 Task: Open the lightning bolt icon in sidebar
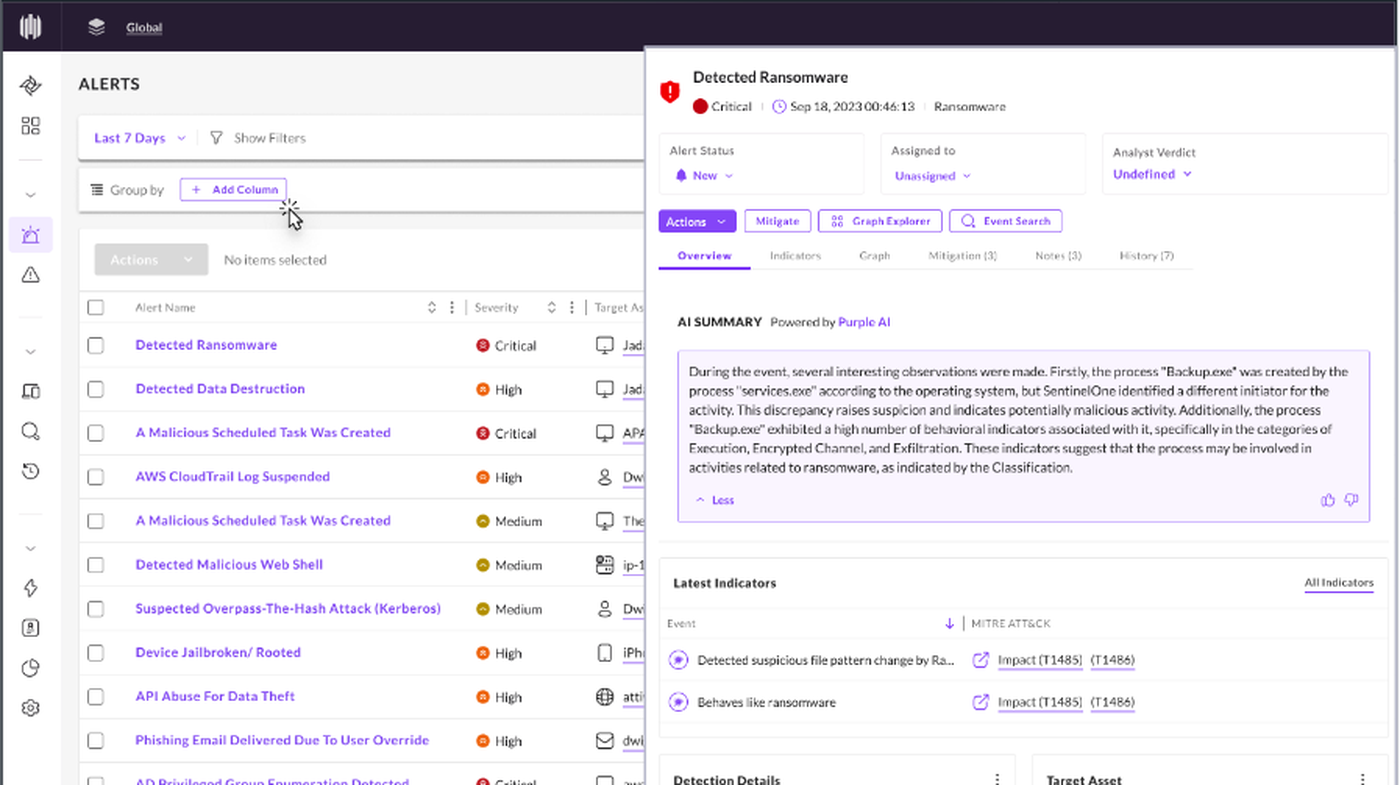[x=31, y=588]
